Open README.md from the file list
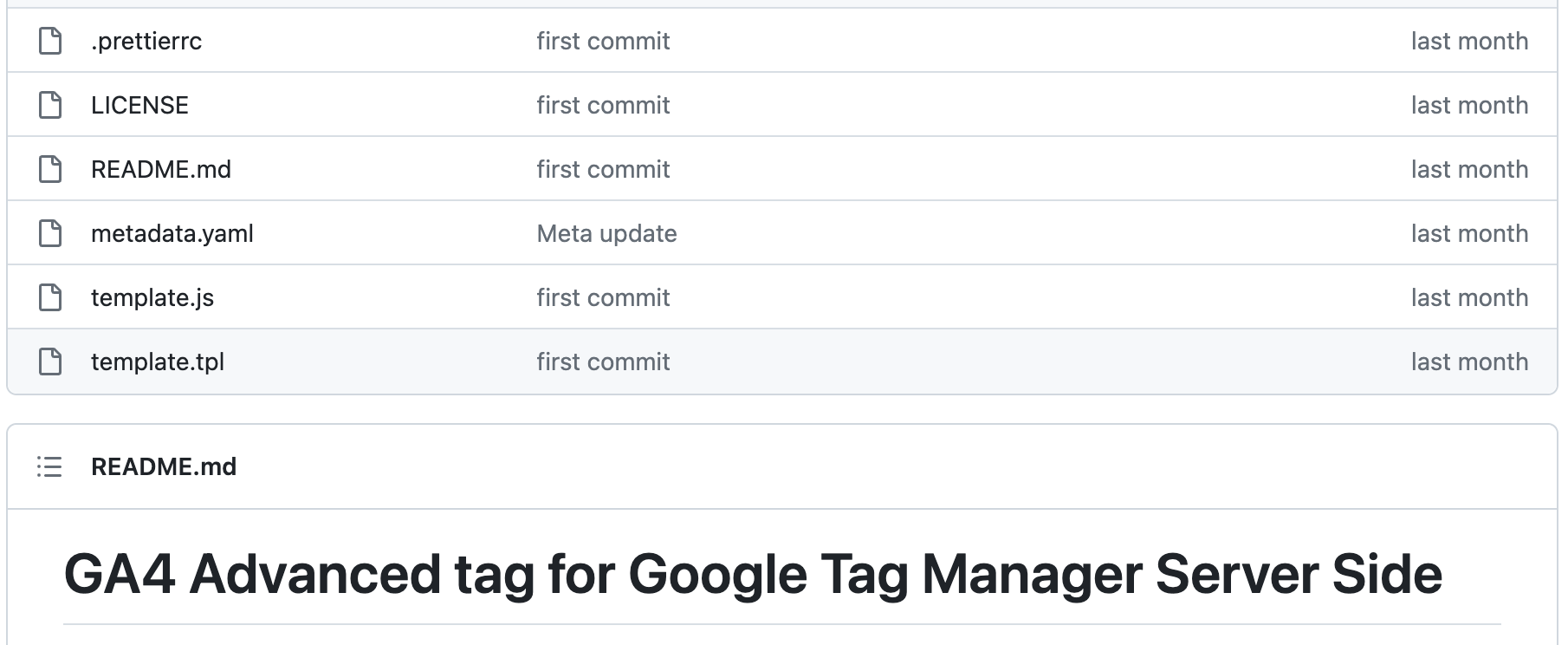 coord(160,169)
